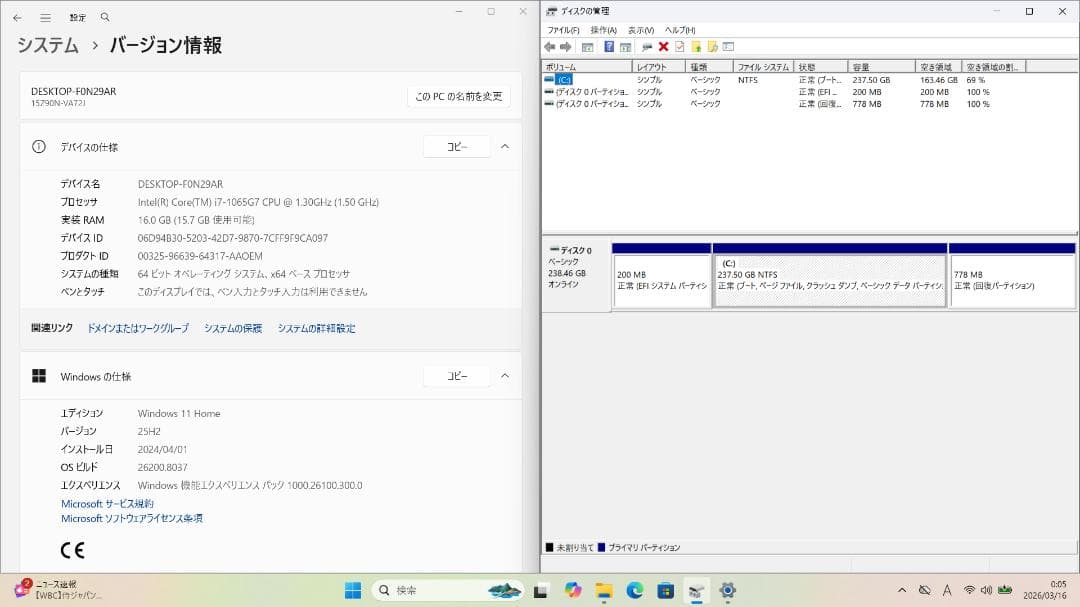Sort by 容量 column header
The image size is (1080, 607).
coord(882,67)
